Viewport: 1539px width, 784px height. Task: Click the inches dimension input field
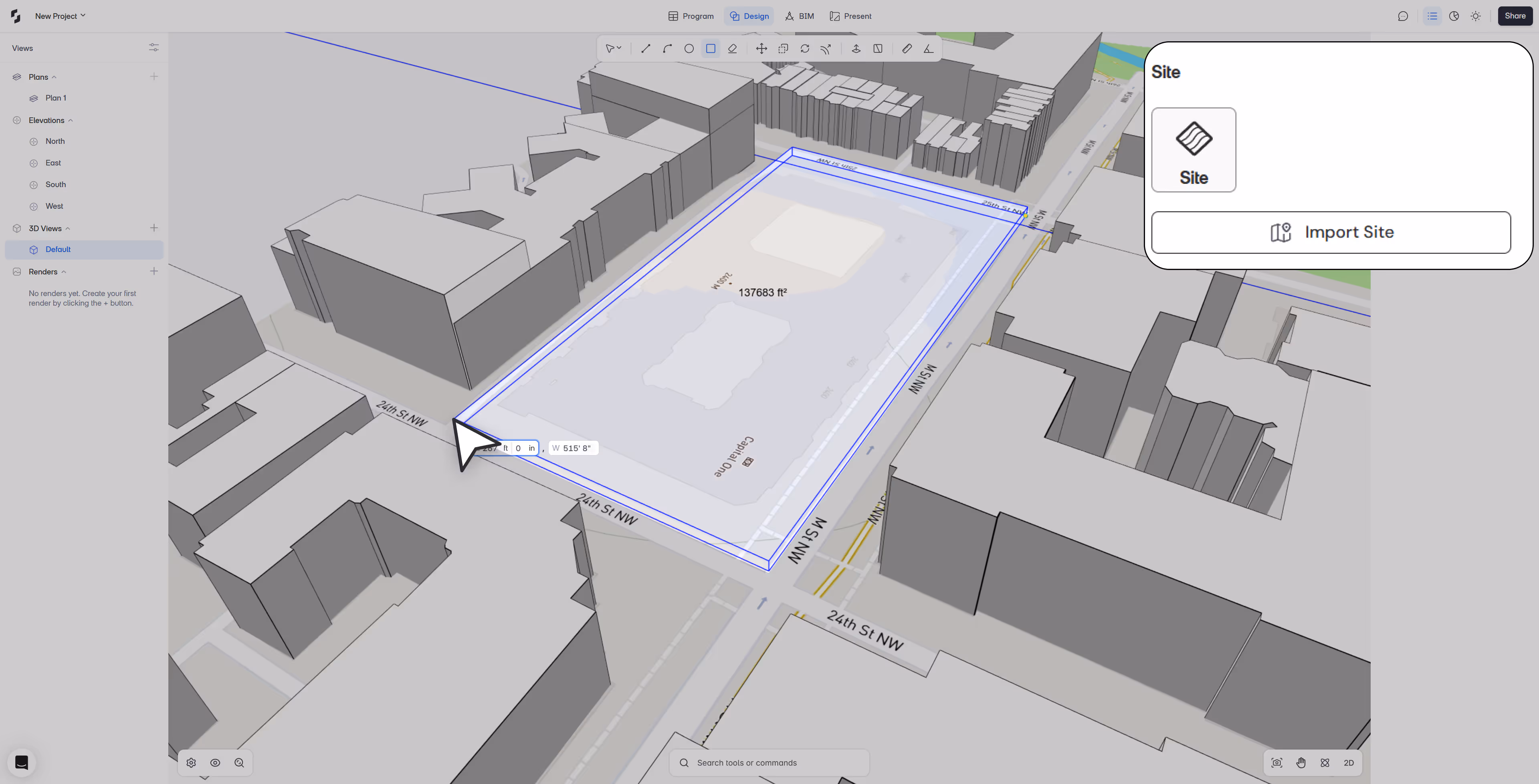pos(525,448)
